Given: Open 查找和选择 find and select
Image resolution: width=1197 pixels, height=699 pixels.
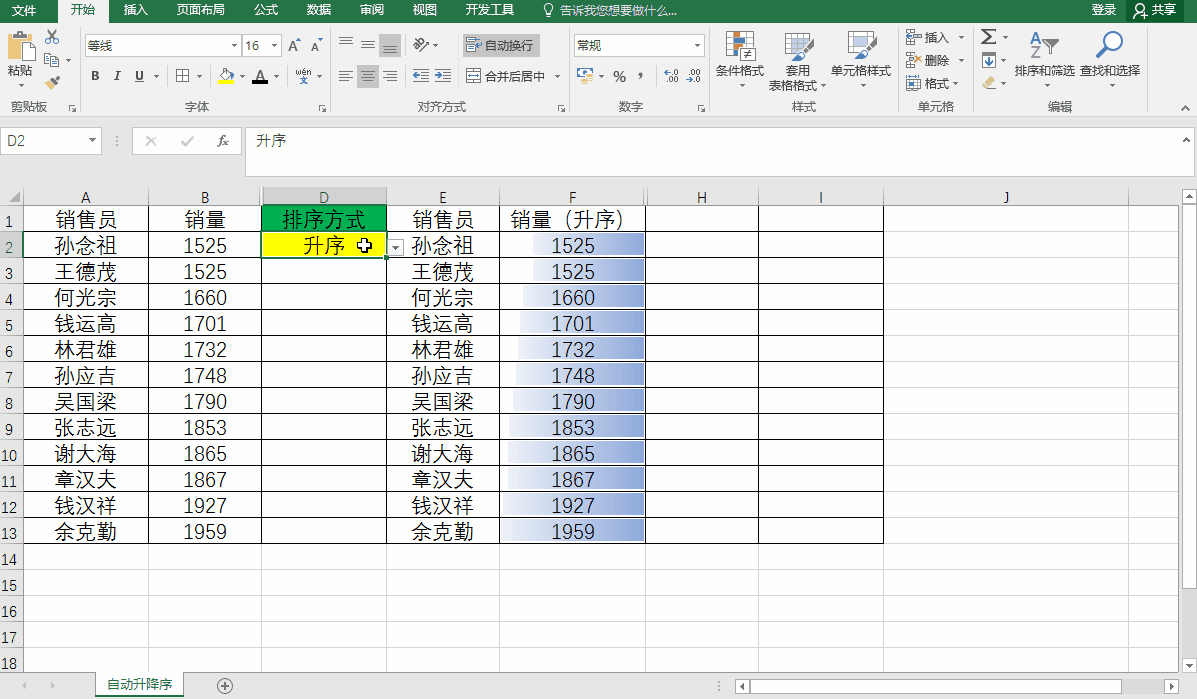Looking at the screenshot, I should [1109, 59].
